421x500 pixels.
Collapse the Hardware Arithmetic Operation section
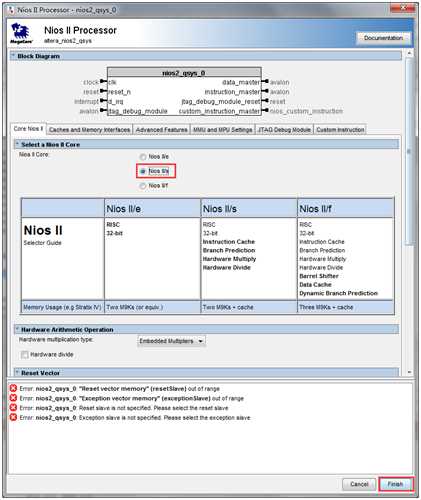17,329
